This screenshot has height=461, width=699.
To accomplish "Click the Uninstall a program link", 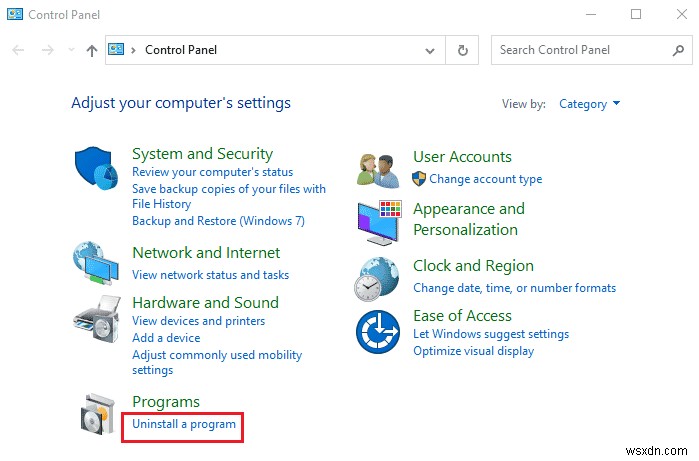I will pyautogui.click(x=184, y=424).
